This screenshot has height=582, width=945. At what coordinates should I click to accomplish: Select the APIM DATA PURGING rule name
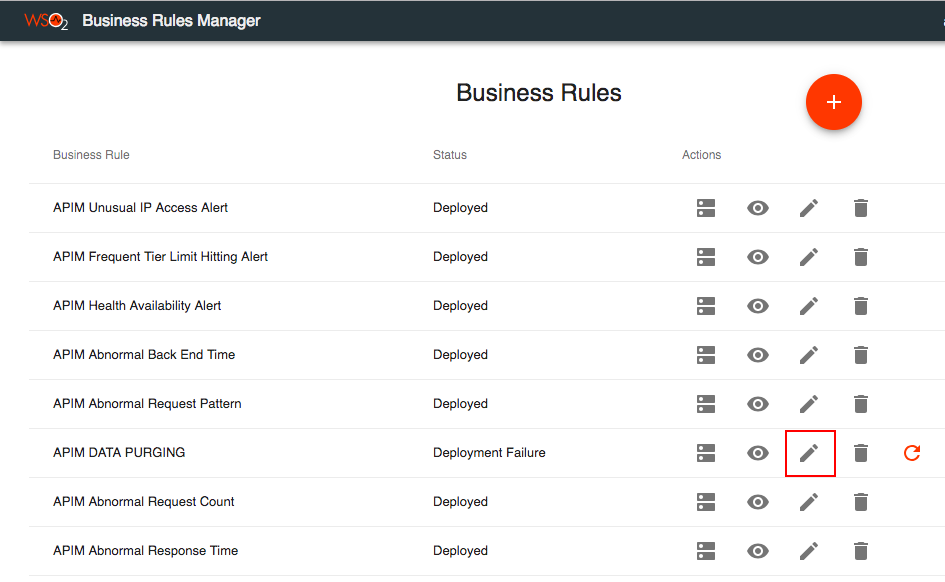[119, 453]
